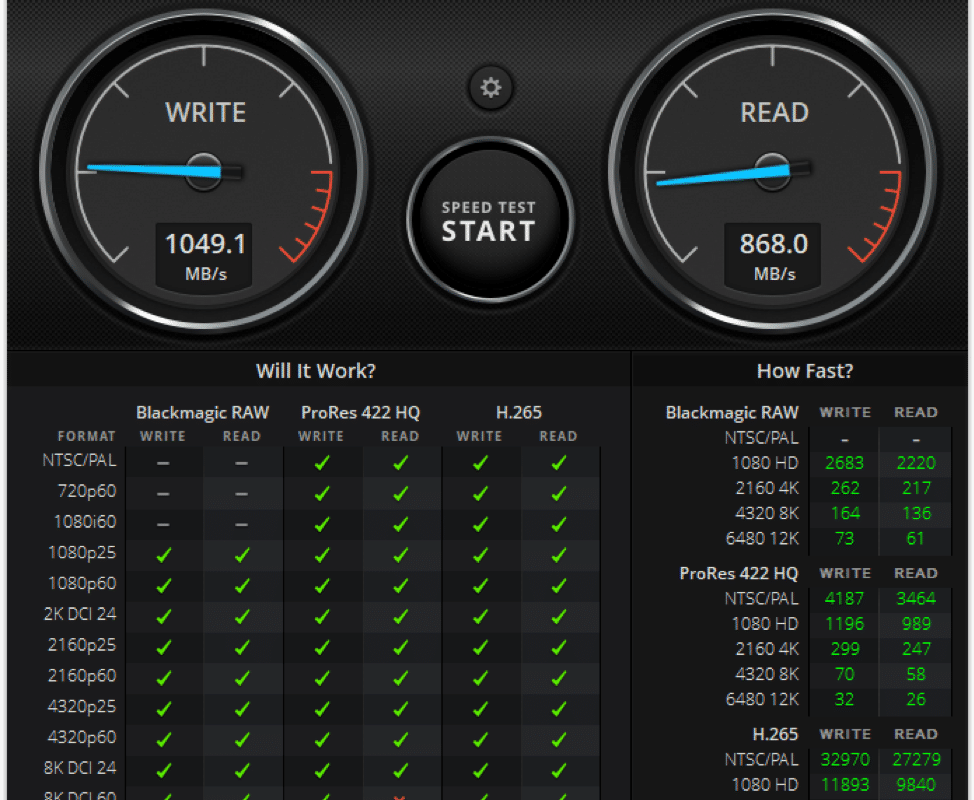Click 8K DCI 24 H.265 read checkmark
This screenshot has width=974, height=800.
point(559,770)
